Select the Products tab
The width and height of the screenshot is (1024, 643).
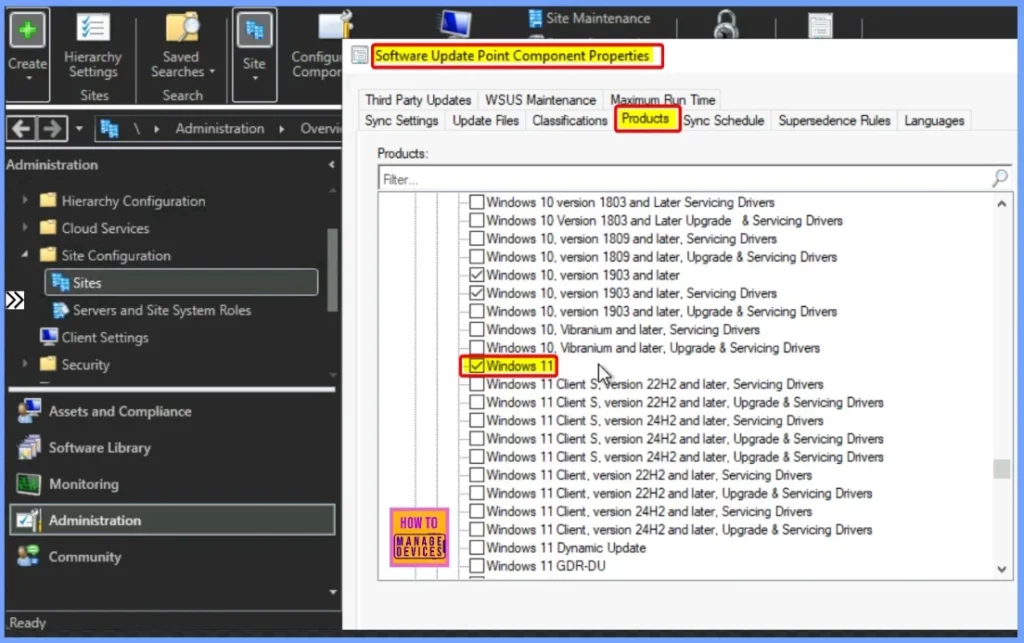[645, 119]
